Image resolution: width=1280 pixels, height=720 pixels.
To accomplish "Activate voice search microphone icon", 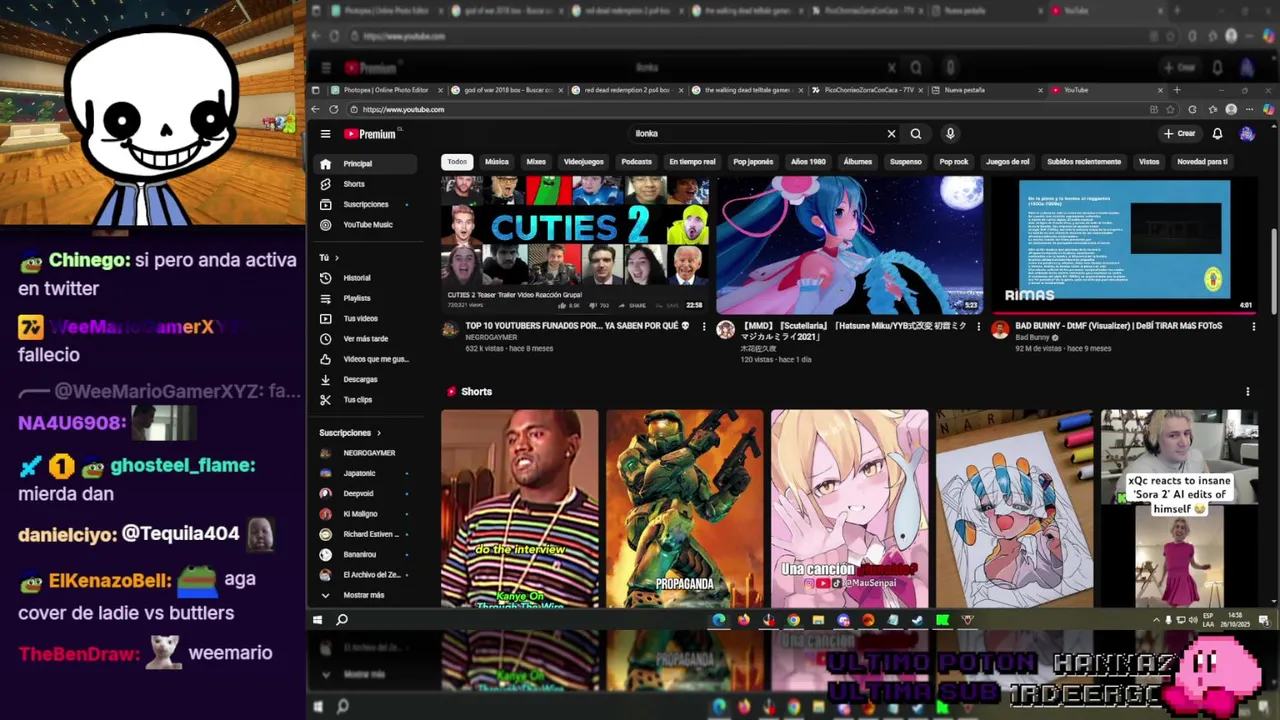I will (x=950, y=134).
